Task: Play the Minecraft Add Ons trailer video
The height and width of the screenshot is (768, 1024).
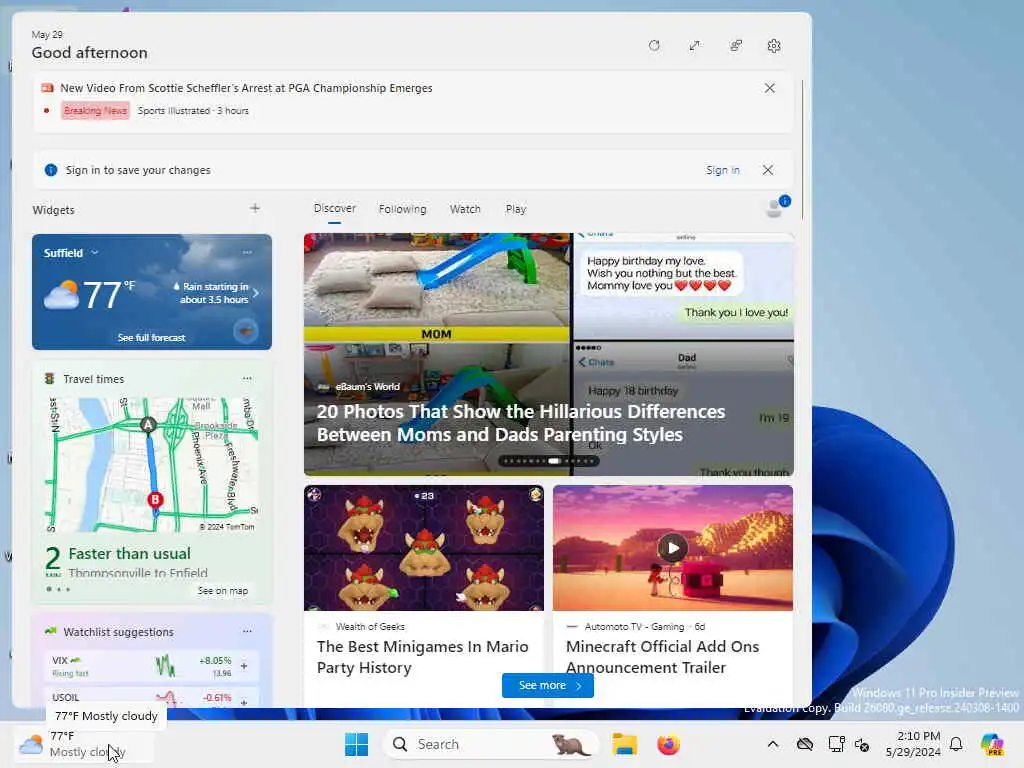Action: pyautogui.click(x=673, y=548)
